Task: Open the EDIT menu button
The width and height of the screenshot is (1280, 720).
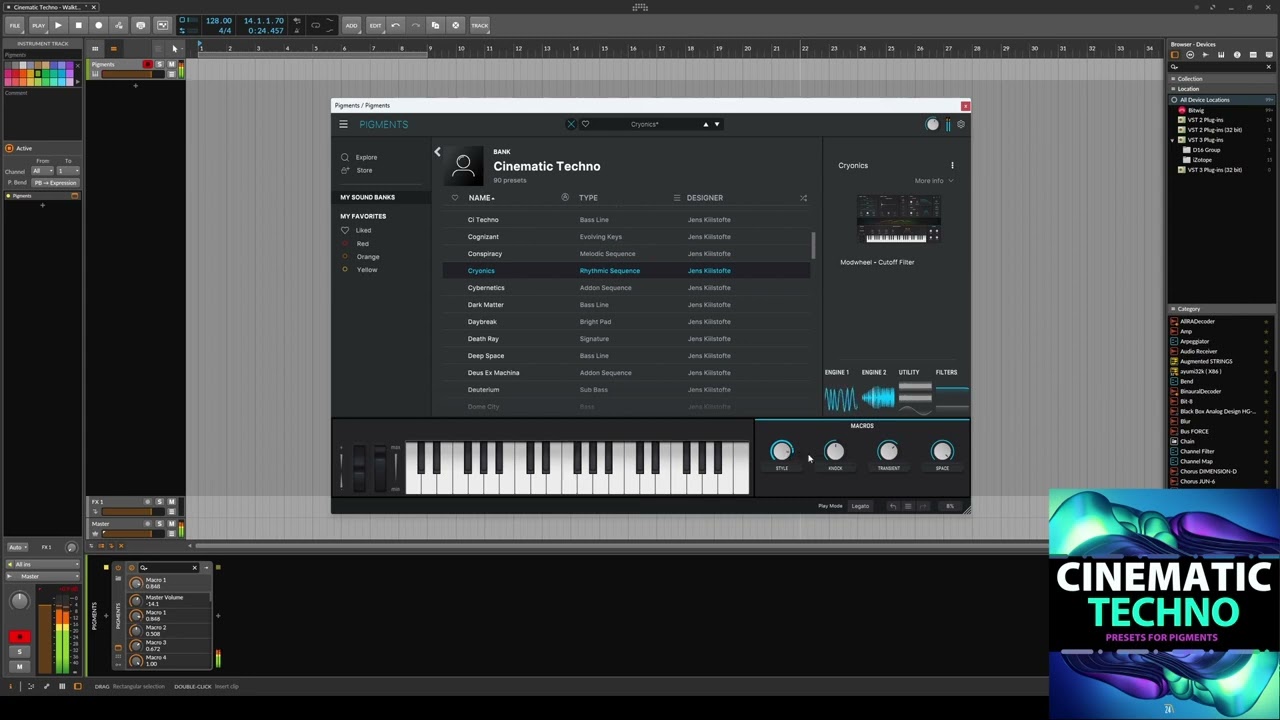Action: click(x=375, y=25)
